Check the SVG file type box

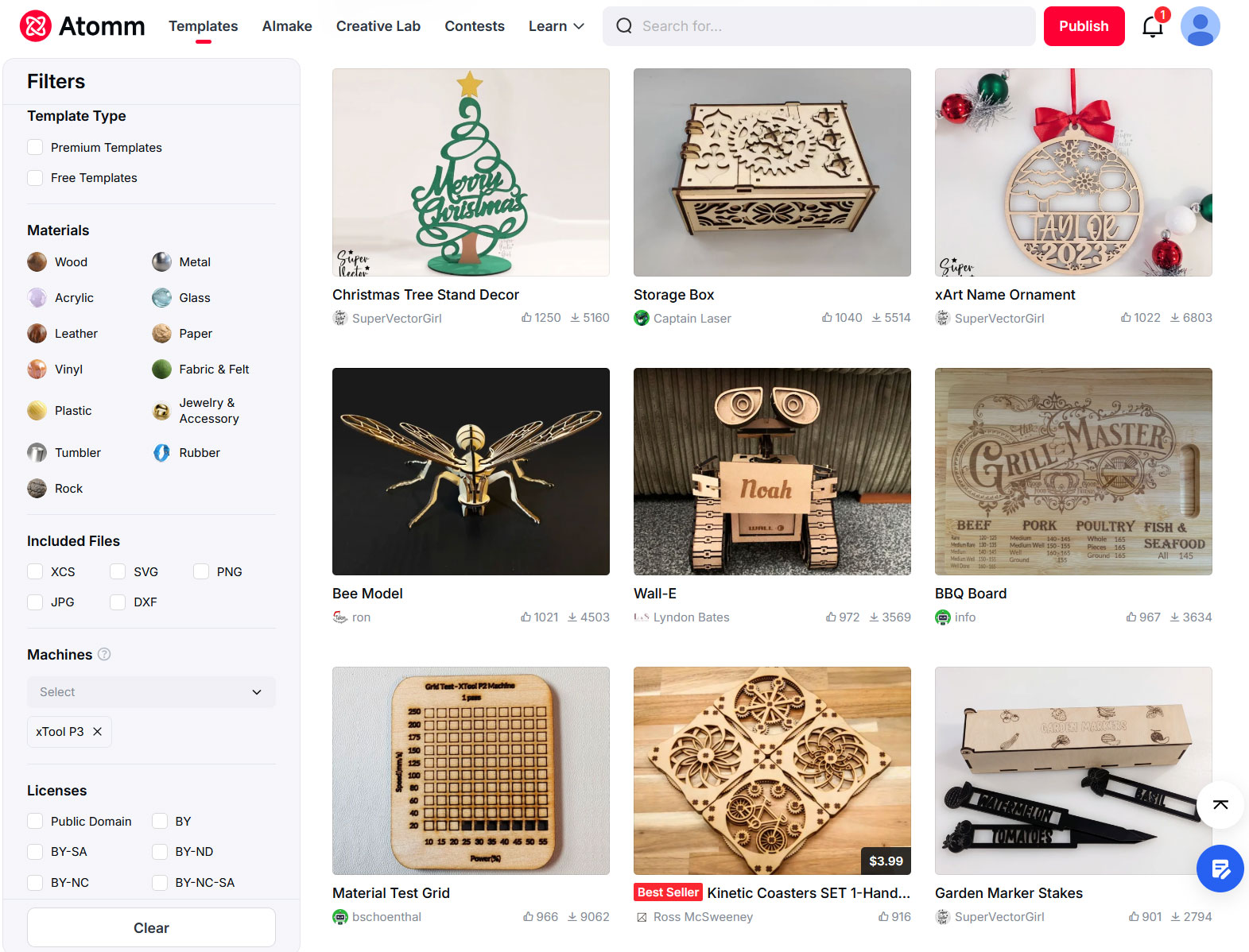tap(118, 572)
